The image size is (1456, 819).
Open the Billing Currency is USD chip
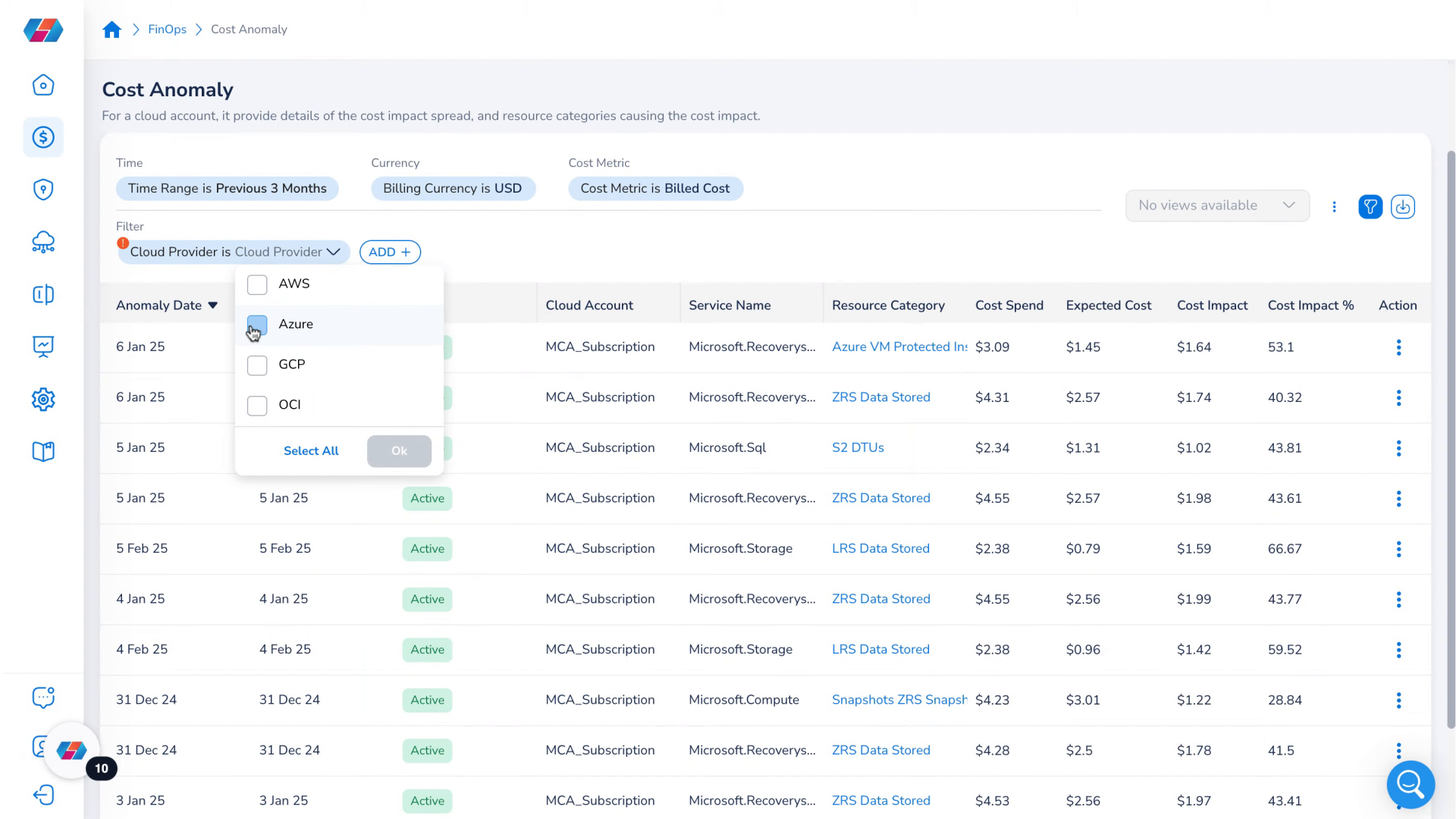[453, 188]
